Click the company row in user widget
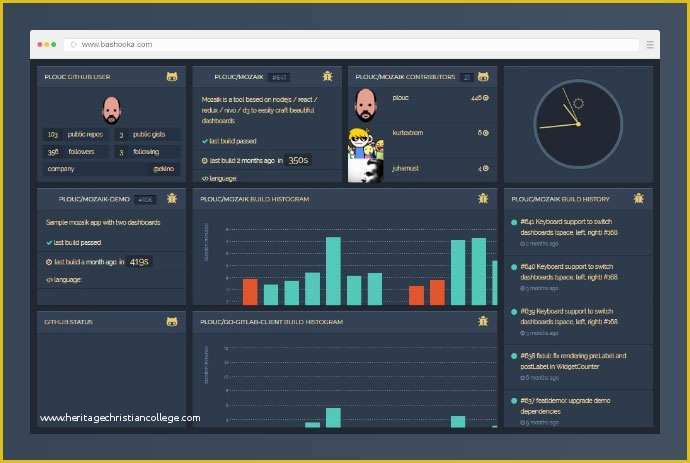 111,169
